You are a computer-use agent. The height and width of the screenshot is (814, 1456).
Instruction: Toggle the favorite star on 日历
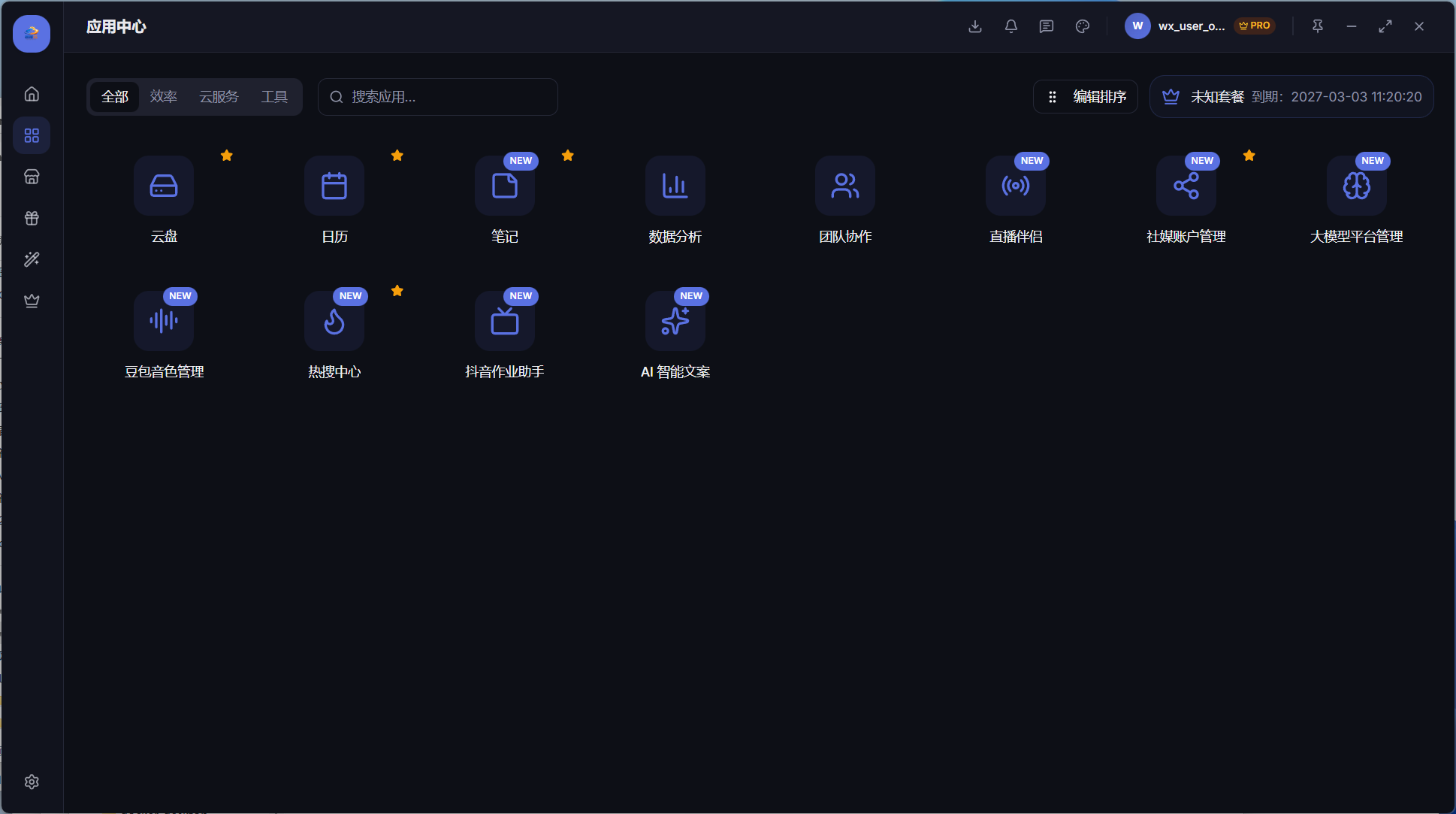(397, 156)
